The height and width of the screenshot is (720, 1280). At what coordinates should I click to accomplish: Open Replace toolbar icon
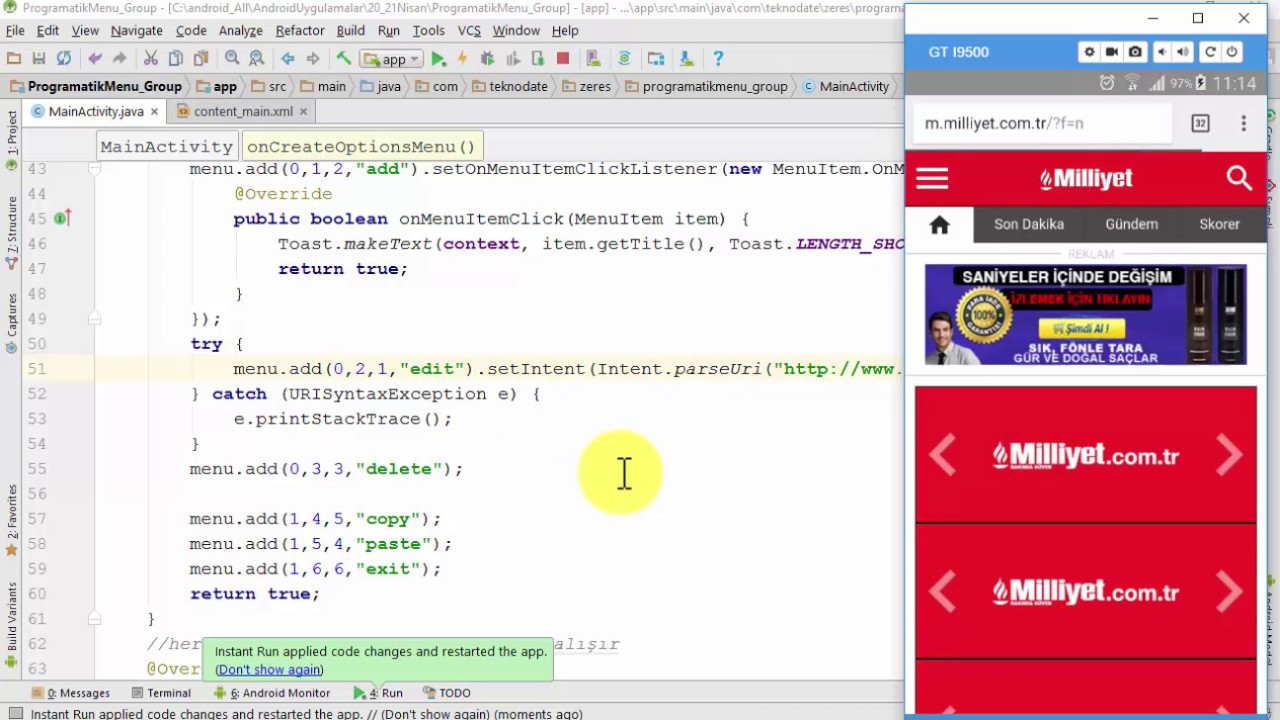click(x=257, y=59)
